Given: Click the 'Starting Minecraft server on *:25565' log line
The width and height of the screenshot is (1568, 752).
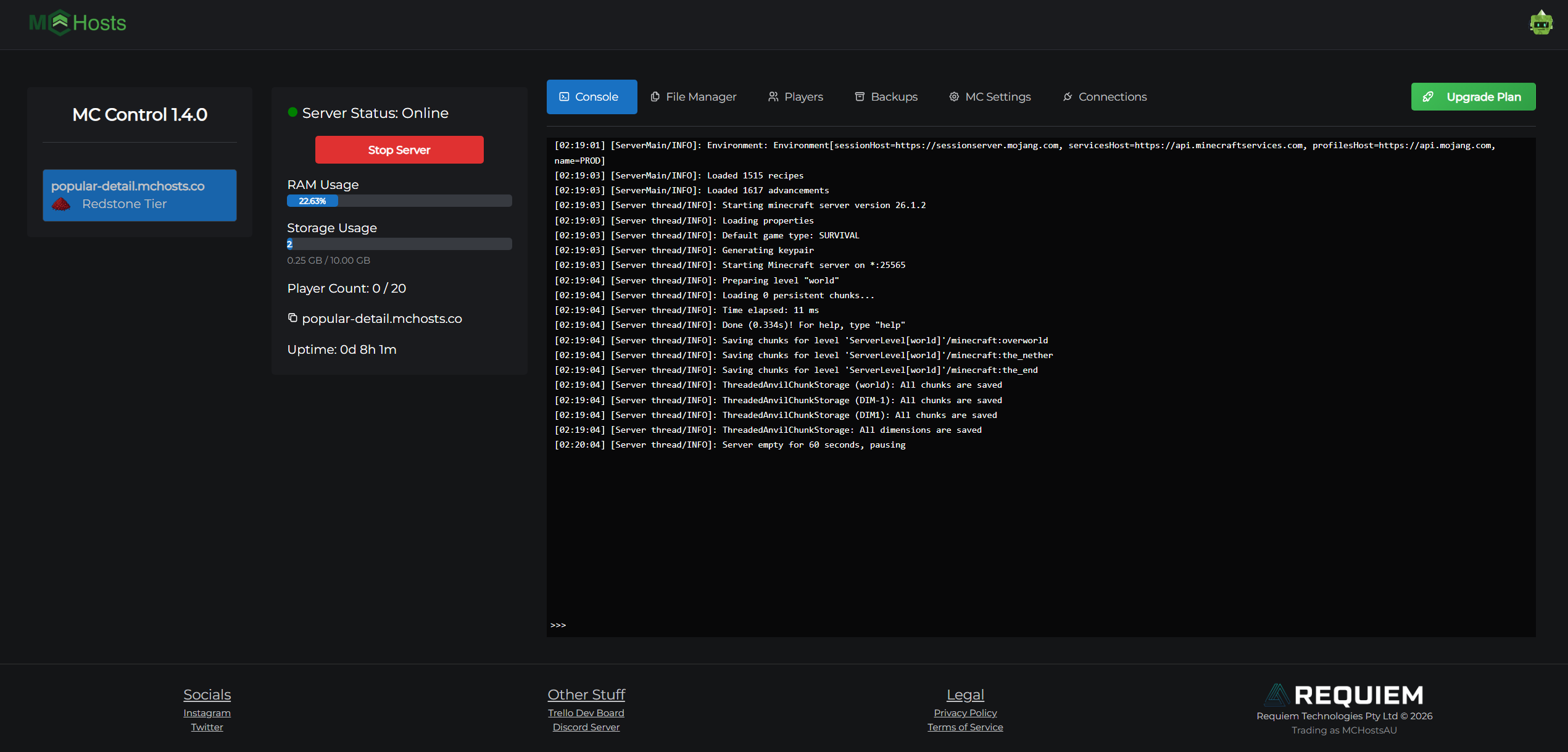Looking at the screenshot, I should [730, 265].
